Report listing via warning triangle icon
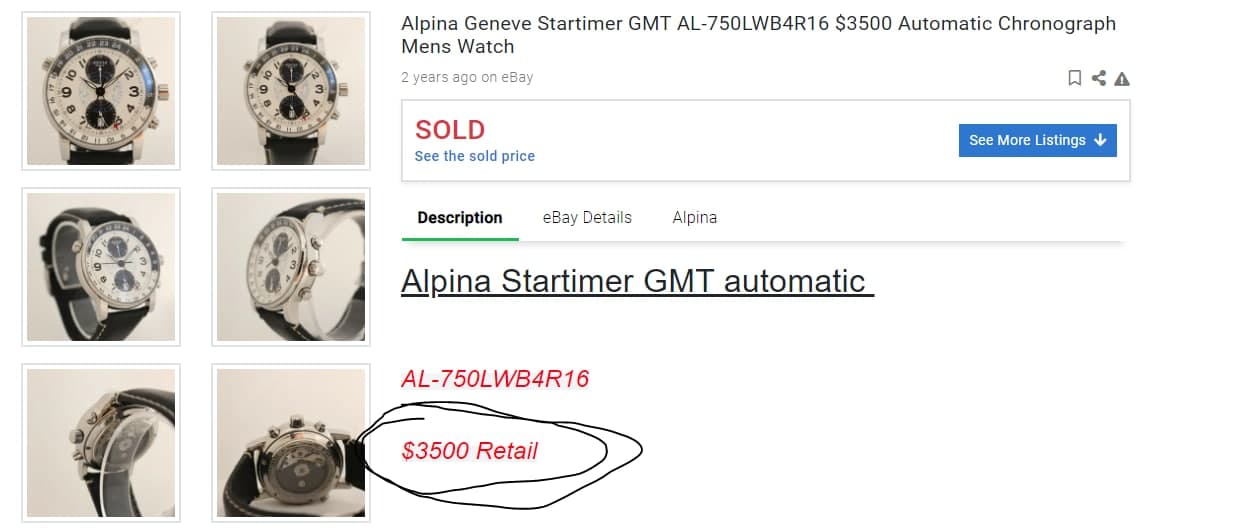 pyautogui.click(x=1122, y=79)
